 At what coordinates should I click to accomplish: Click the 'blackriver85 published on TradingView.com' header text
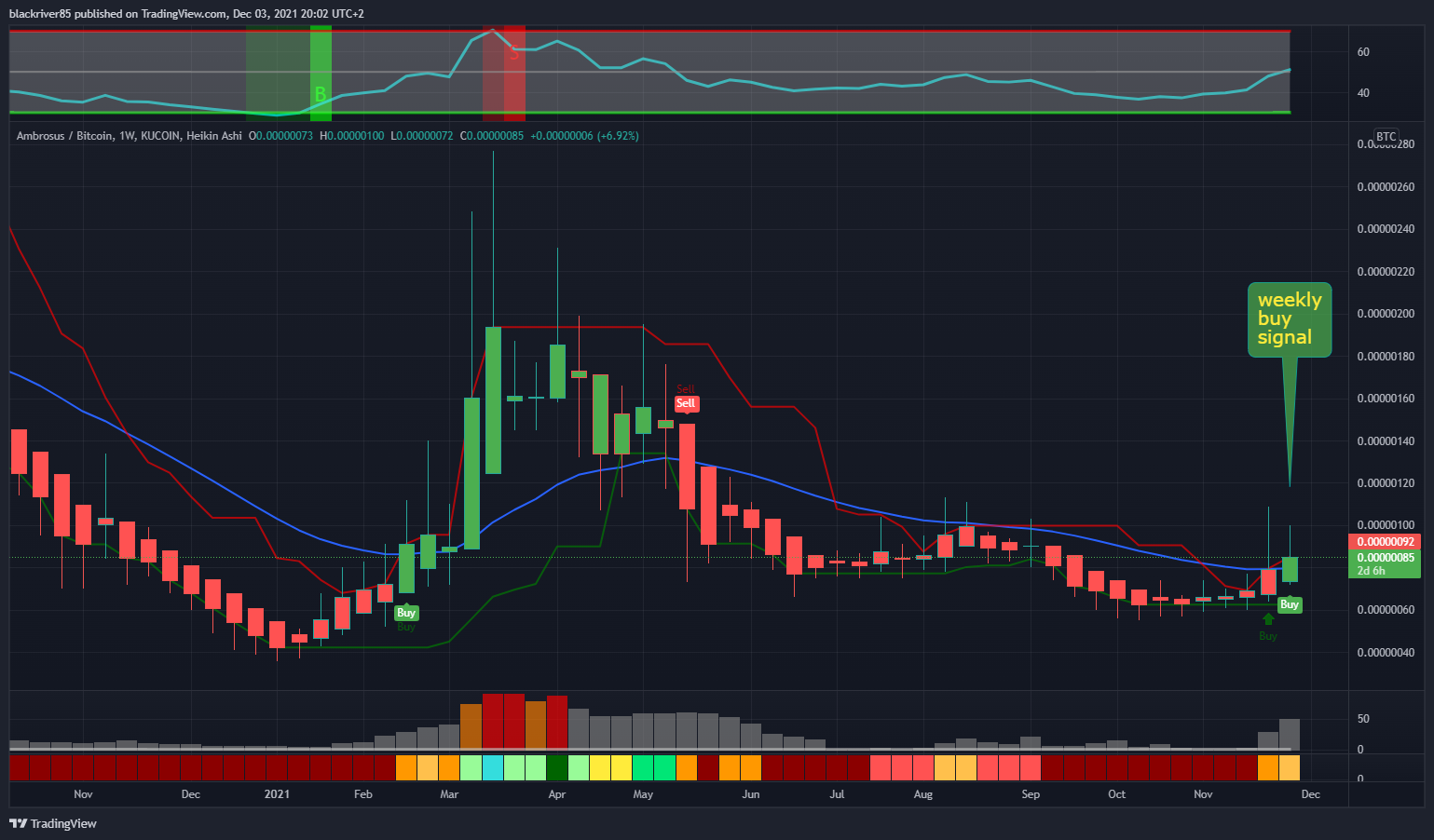click(117, 14)
